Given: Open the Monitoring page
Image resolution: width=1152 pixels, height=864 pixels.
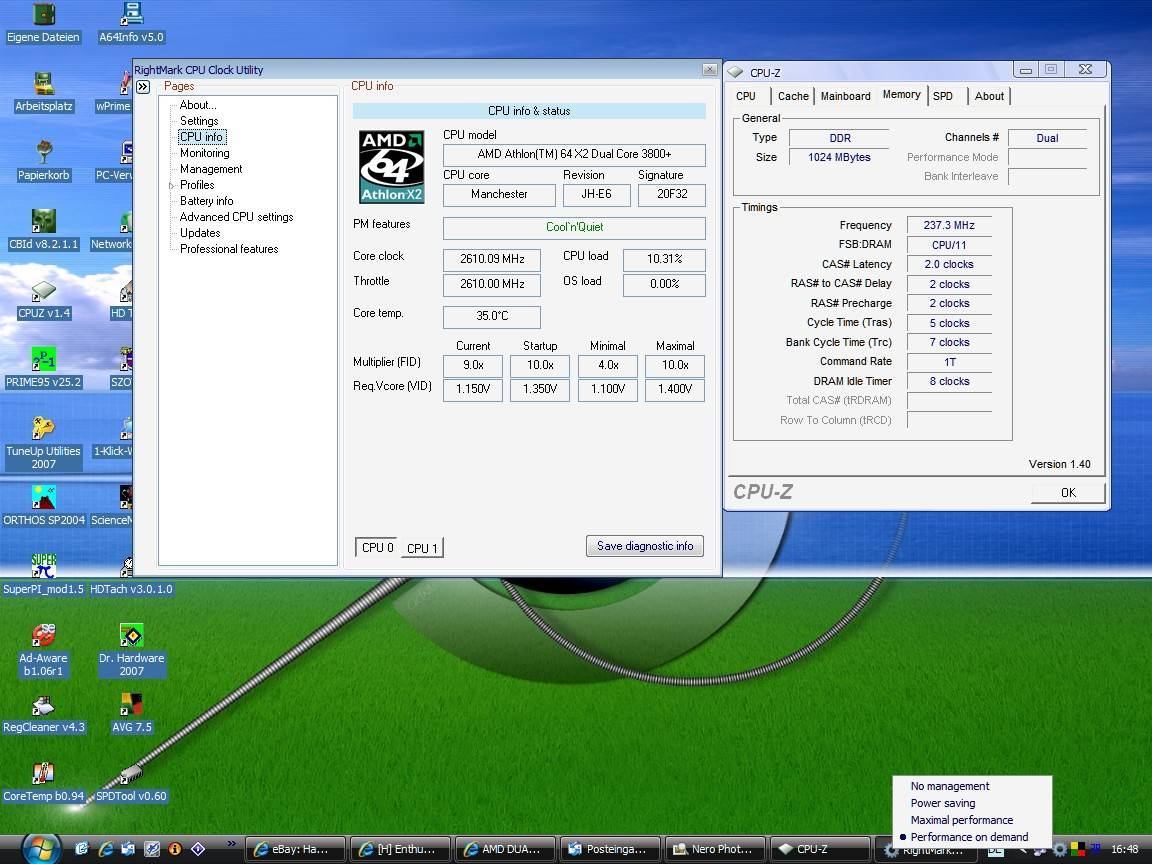Looking at the screenshot, I should (204, 154).
